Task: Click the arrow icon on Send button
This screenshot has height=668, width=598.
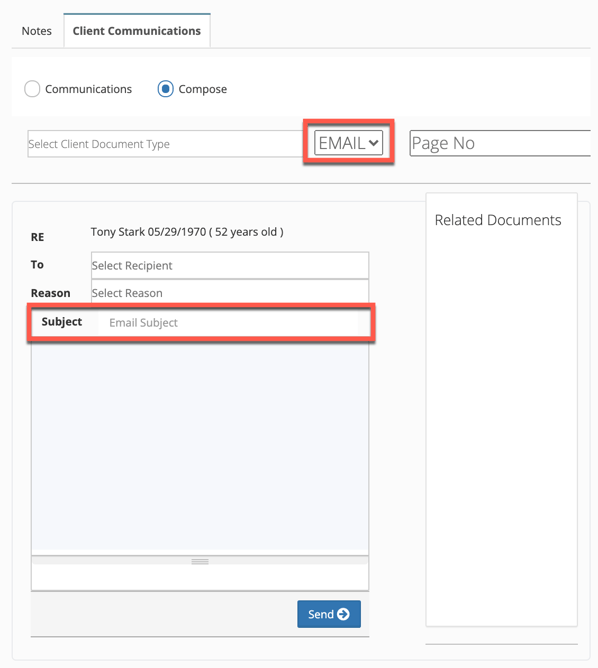Action: 343,614
